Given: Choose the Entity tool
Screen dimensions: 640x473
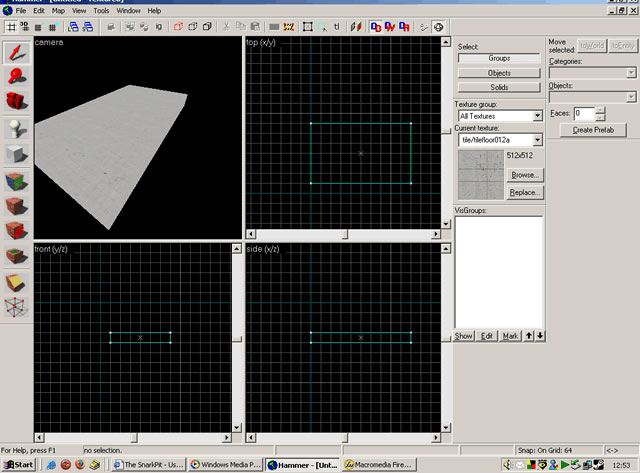Looking at the screenshot, I should [17, 127].
